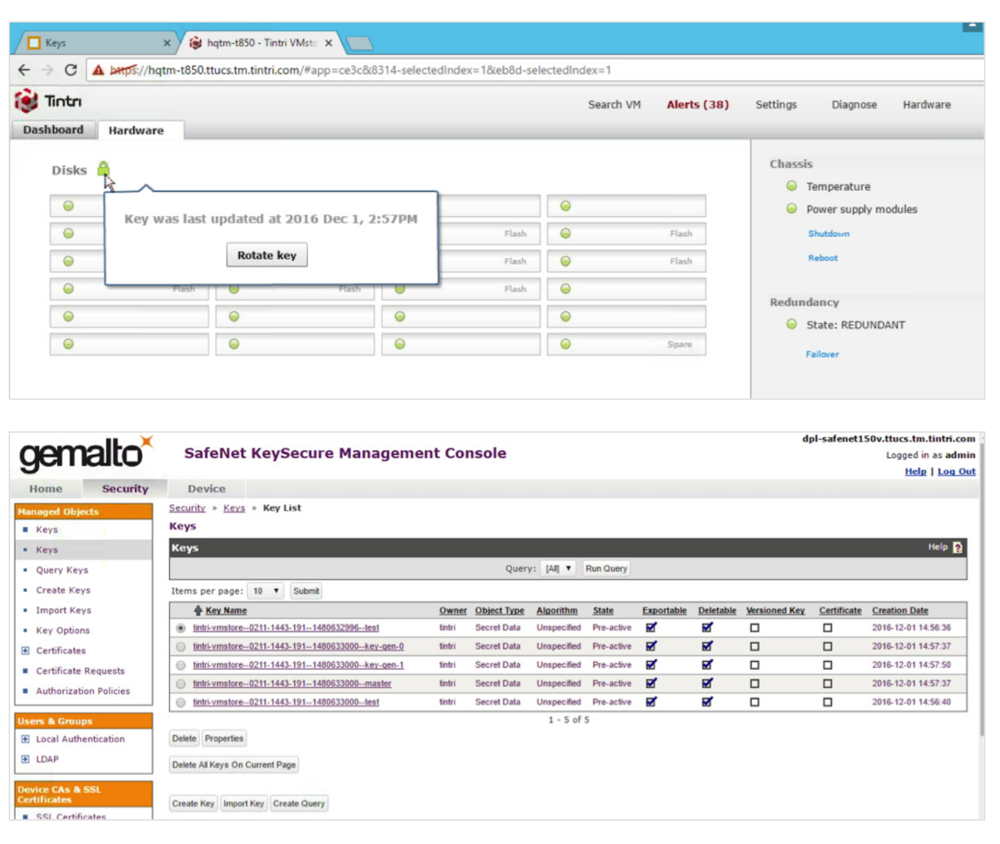Image resolution: width=1000 pixels, height=844 pixels.
Task: Click the browser forward arrow
Action: point(47,70)
